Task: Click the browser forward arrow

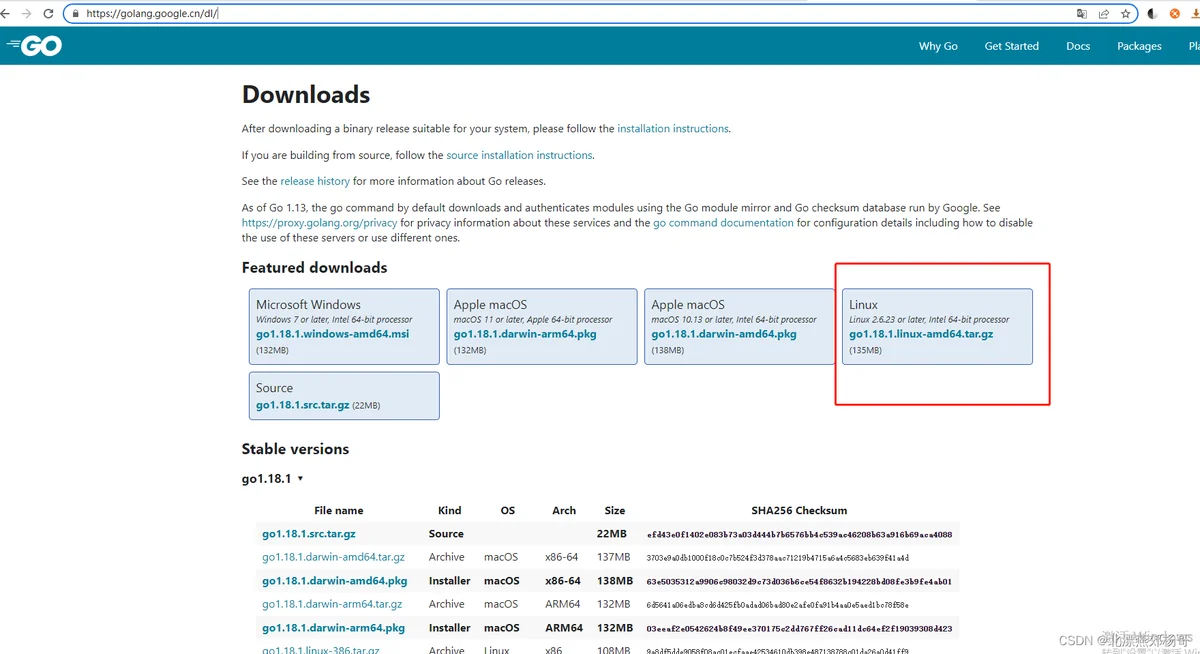Action: (25, 14)
